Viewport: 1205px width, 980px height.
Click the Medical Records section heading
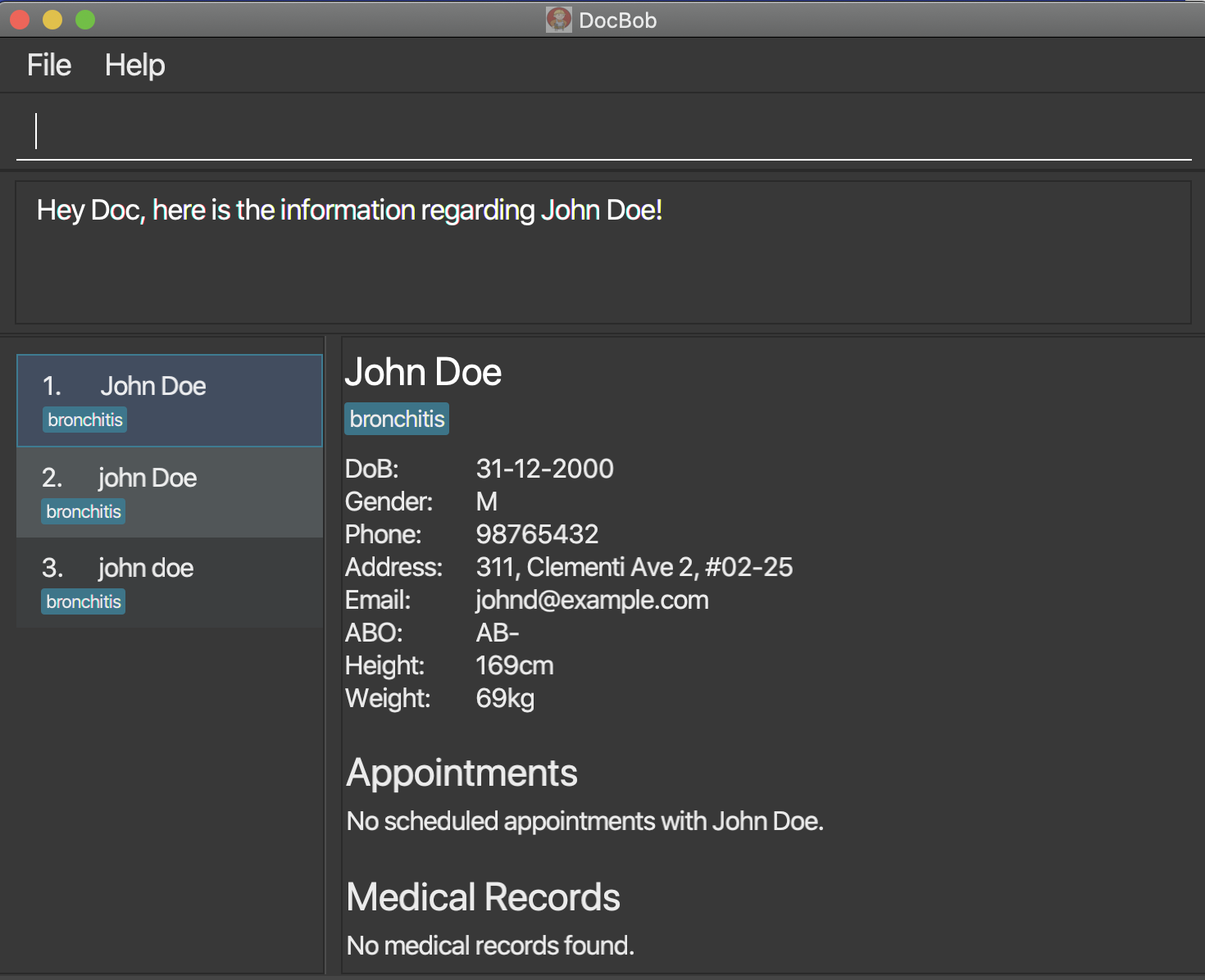click(x=484, y=897)
